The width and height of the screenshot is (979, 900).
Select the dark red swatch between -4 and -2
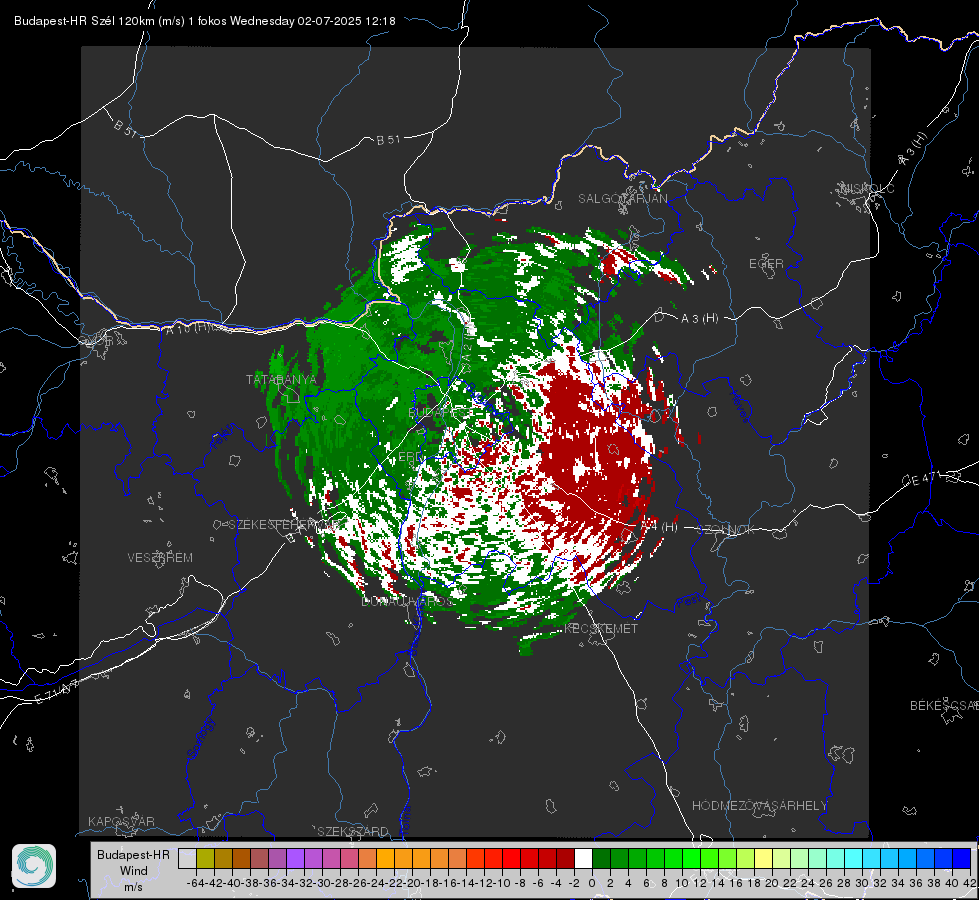coord(566,859)
